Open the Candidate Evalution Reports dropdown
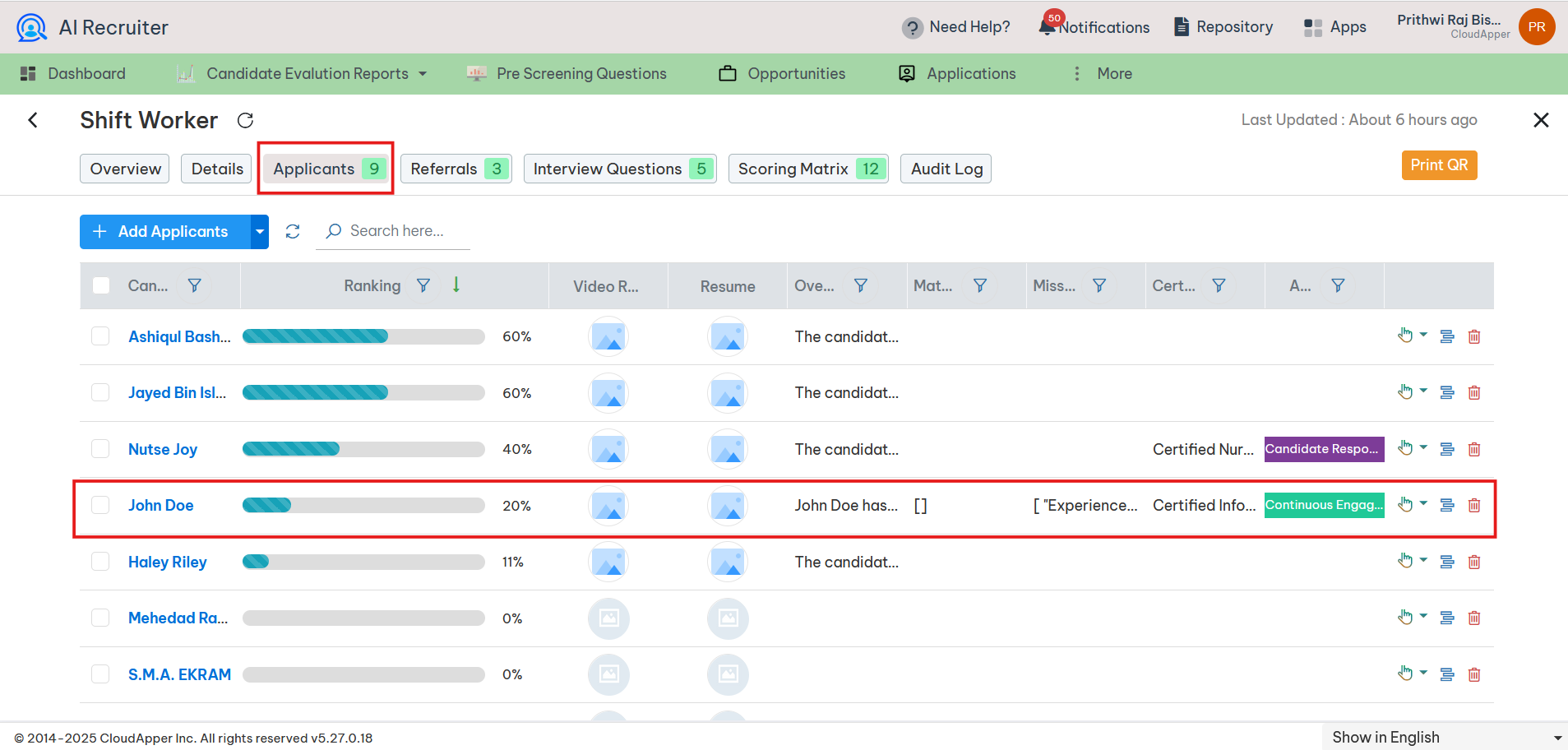 pyautogui.click(x=422, y=73)
